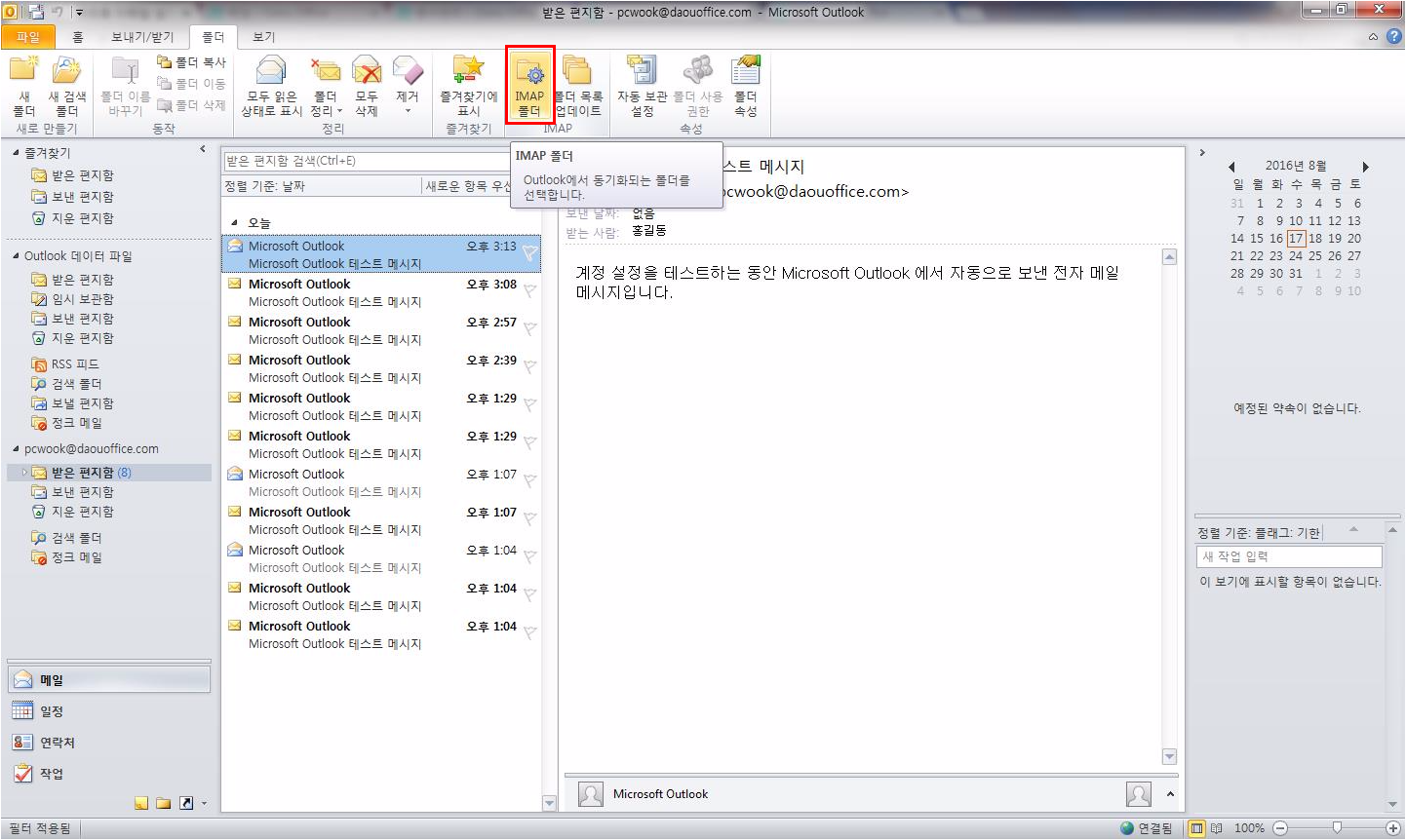The height and width of the screenshot is (840, 1406).
Task: Flag the 오후 3:08 message
Action: point(530,290)
